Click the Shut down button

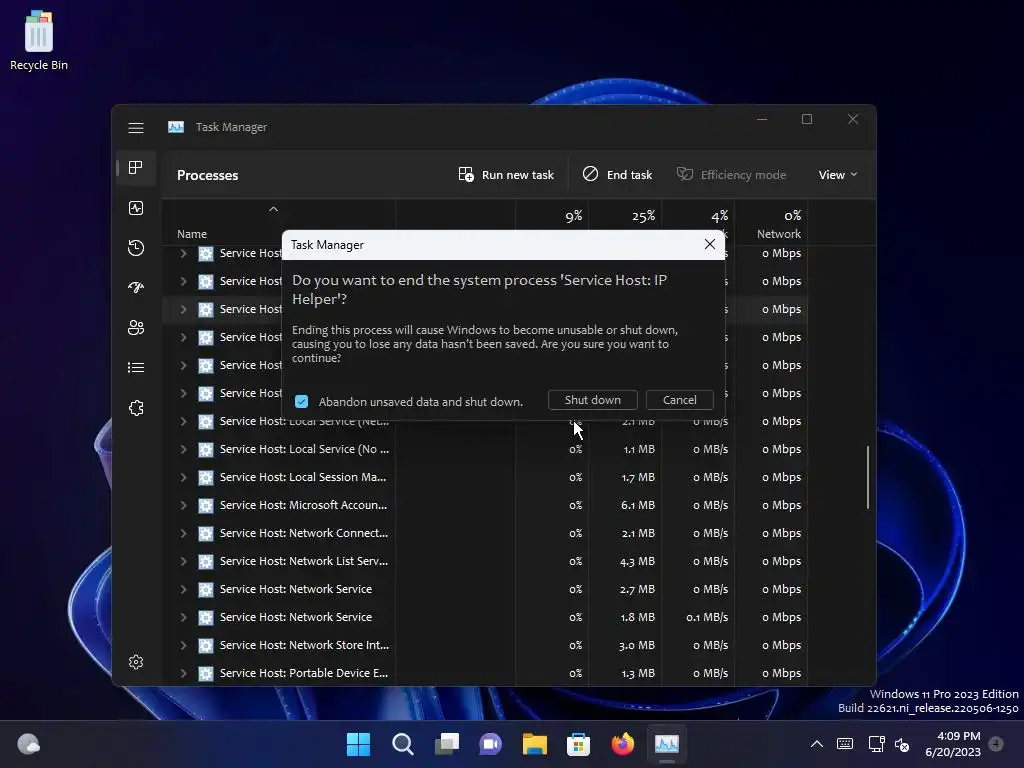pos(593,400)
